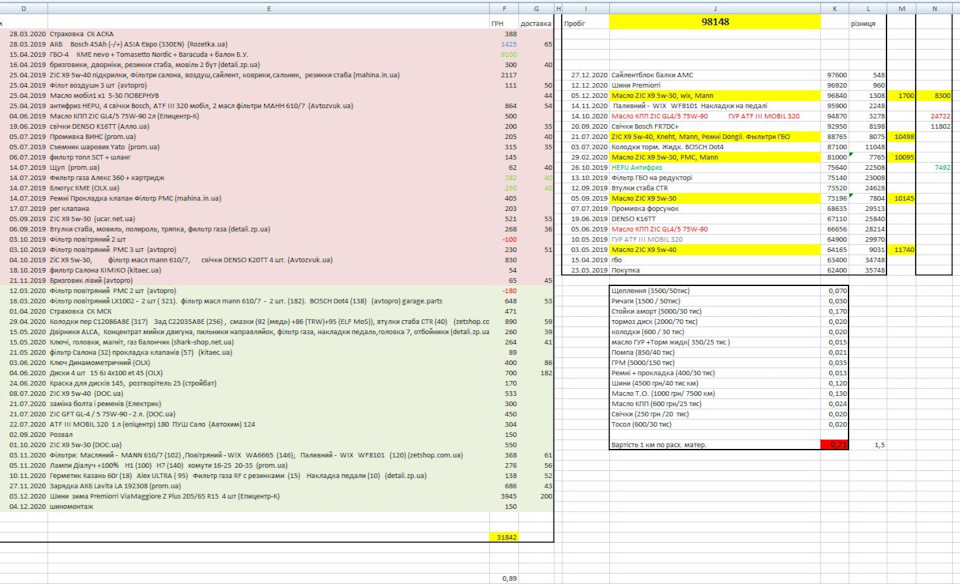Select column J header

(x=715, y=9)
